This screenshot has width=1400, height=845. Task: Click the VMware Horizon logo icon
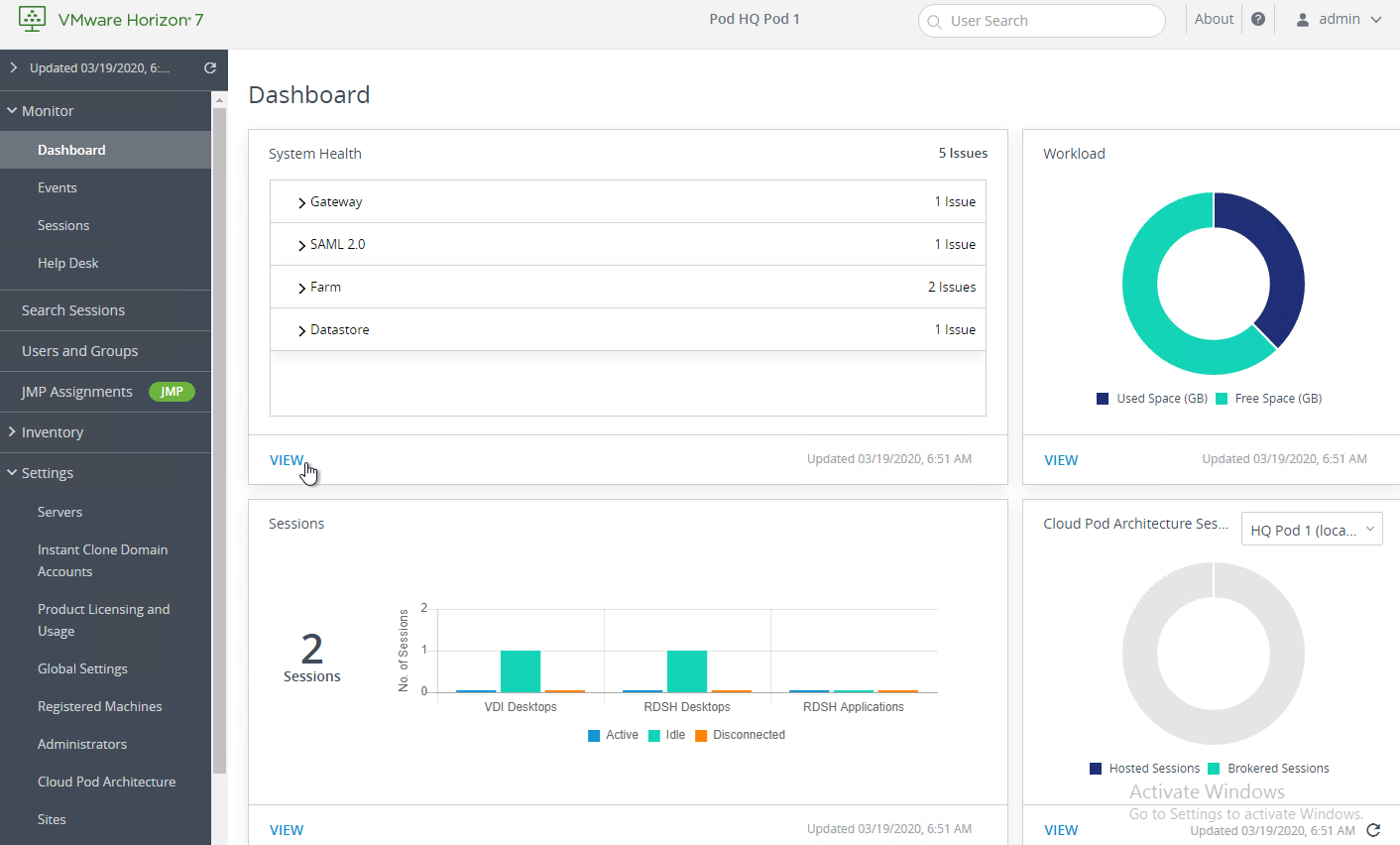click(33, 19)
